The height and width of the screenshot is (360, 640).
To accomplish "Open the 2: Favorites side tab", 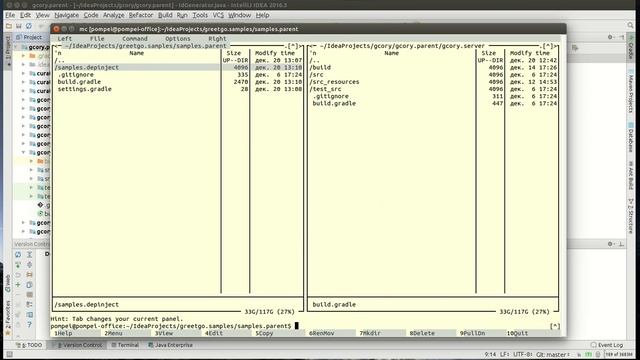I will coord(8,318).
